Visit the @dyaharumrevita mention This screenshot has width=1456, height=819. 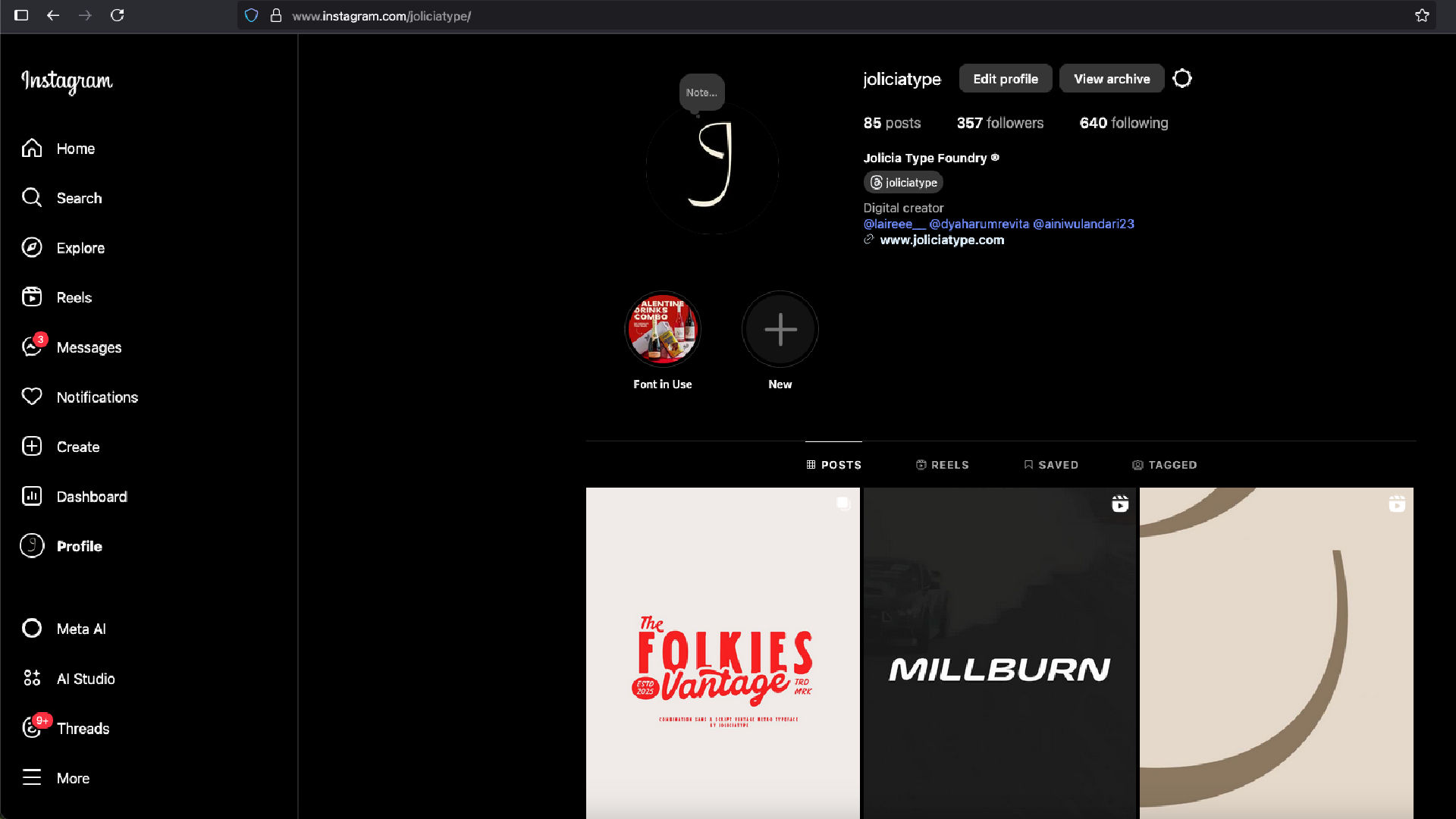tap(979, 224)
